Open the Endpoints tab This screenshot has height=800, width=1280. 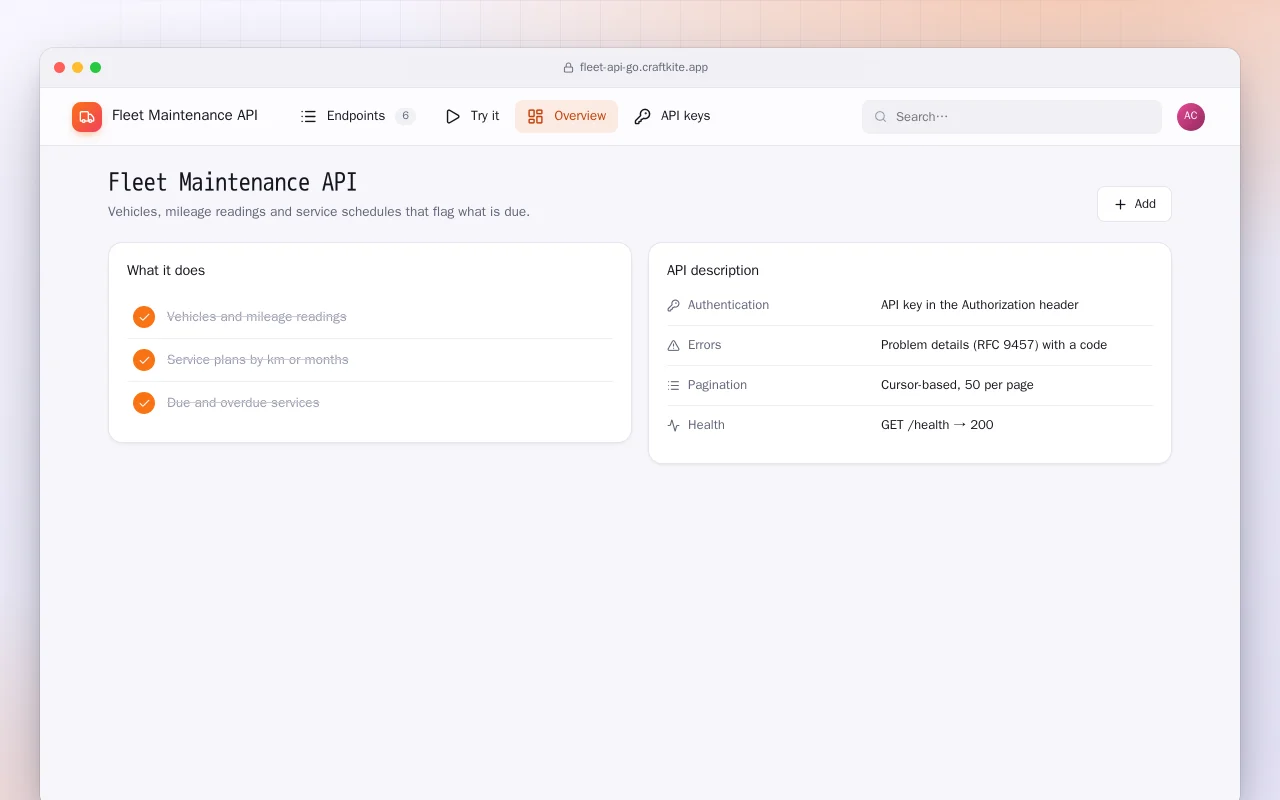click(357, 116)
